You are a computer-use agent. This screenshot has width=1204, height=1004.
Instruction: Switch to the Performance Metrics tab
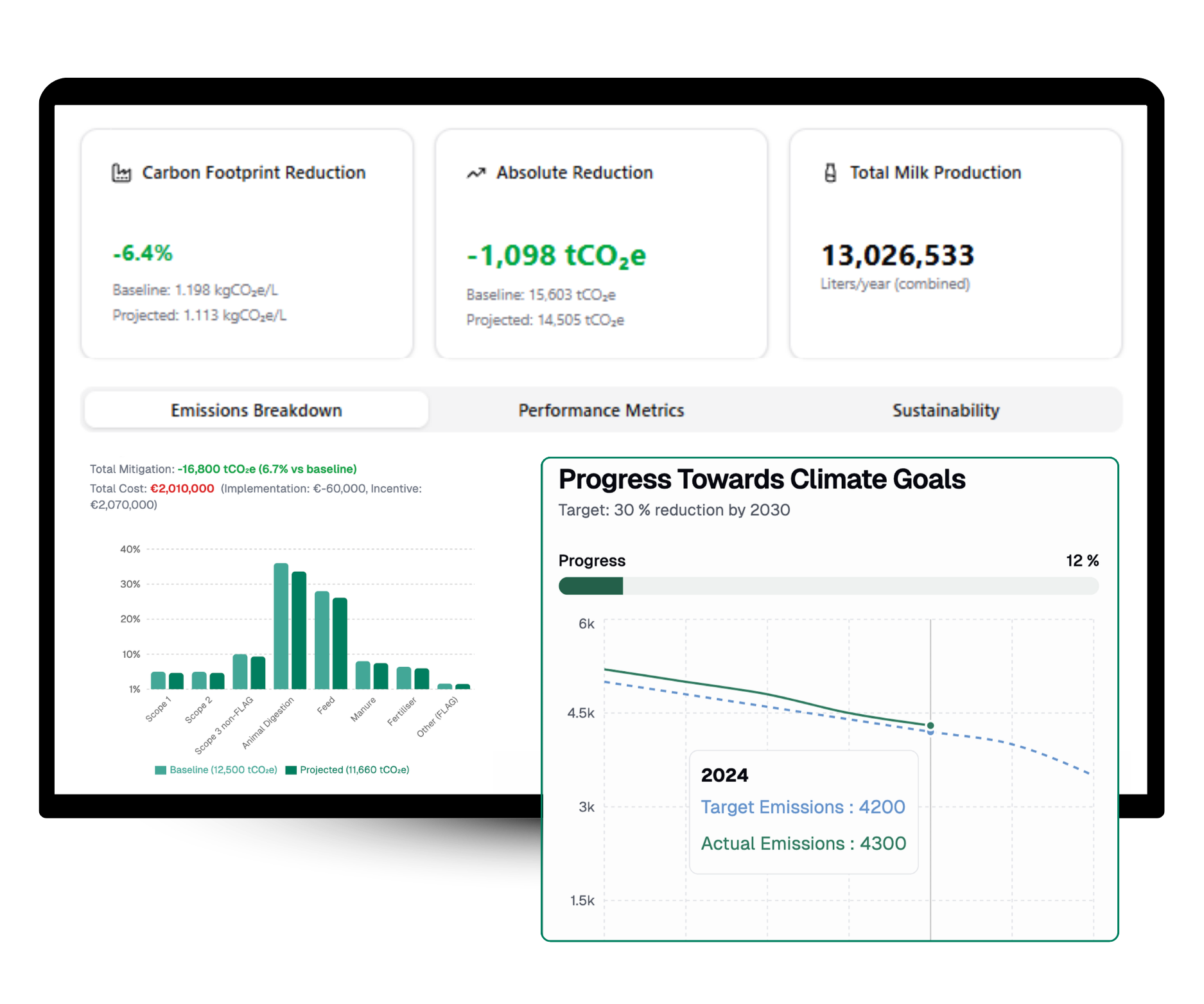click(601, 410)
